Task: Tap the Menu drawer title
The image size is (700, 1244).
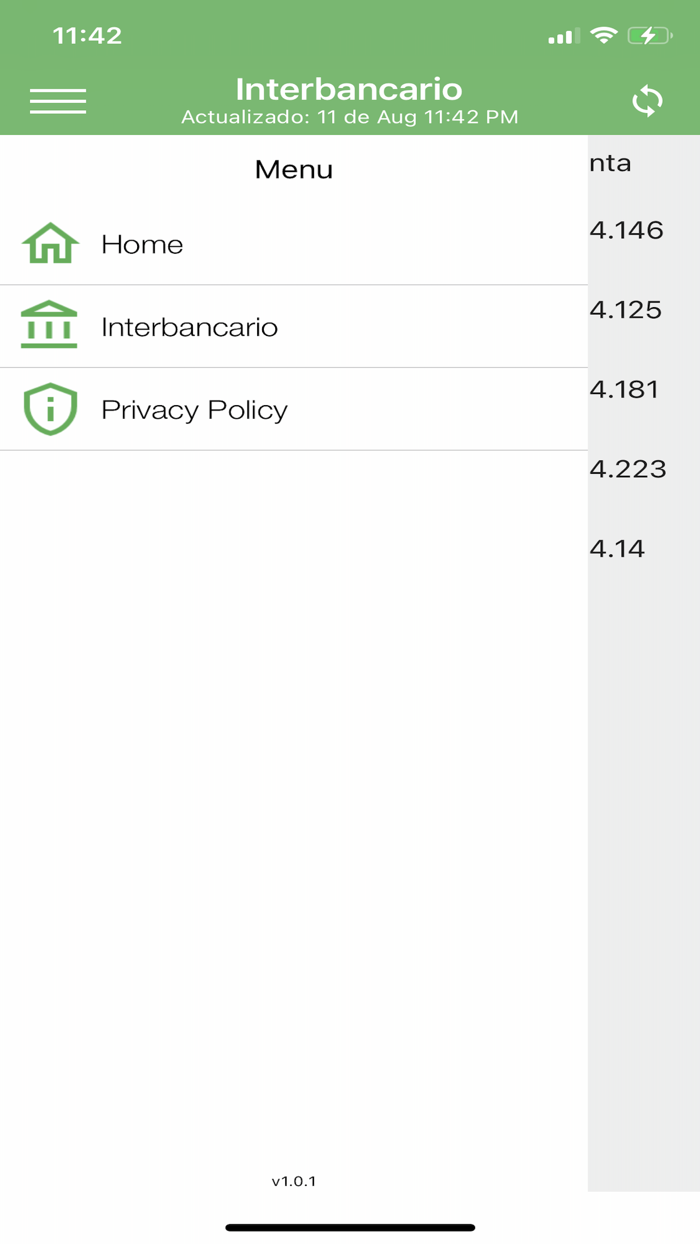Action: pos(293,168)
